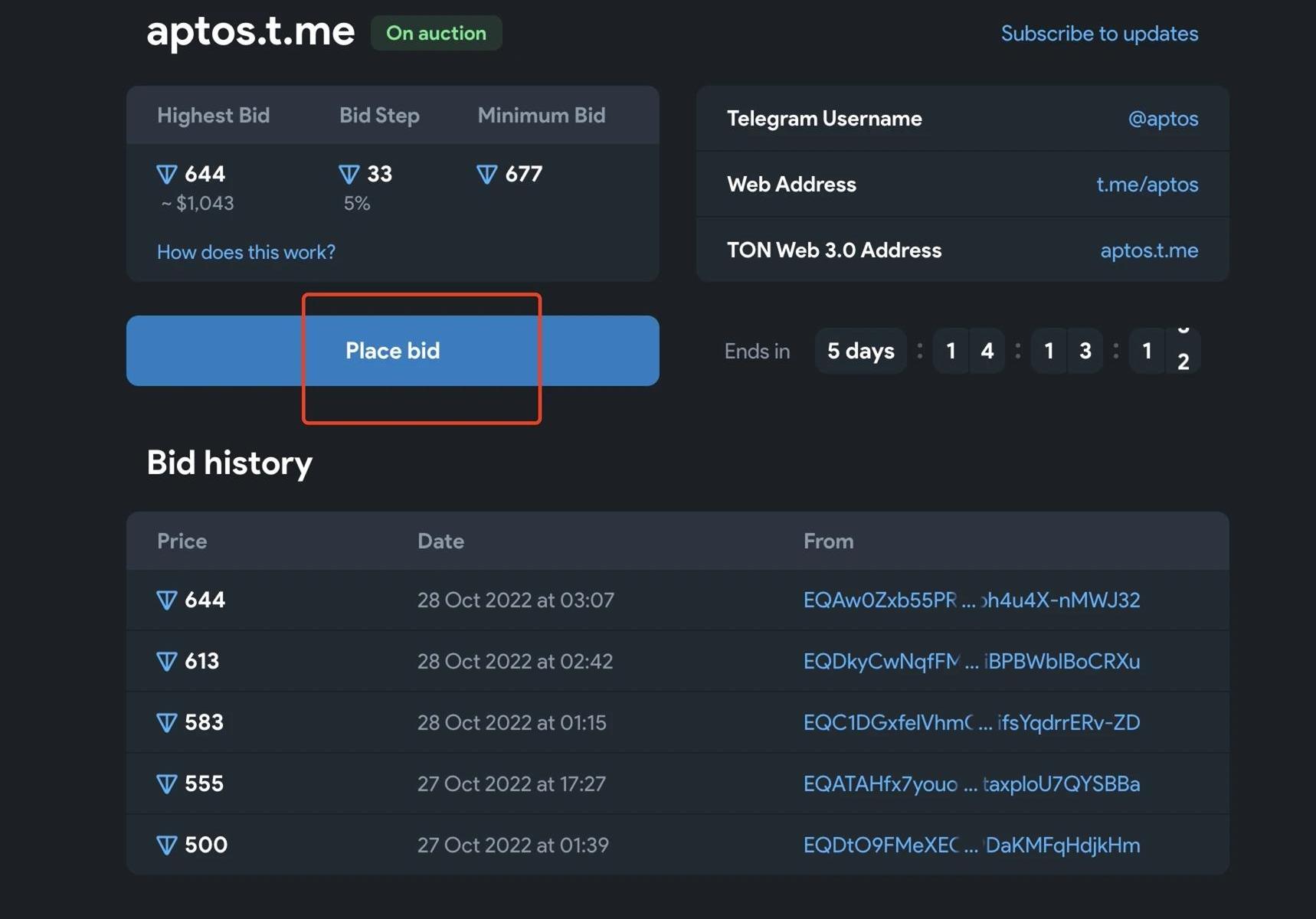The width and height of the screenshot is (1316, 919).
Task: Click the Price column header
Action: [x=182, y=541]
